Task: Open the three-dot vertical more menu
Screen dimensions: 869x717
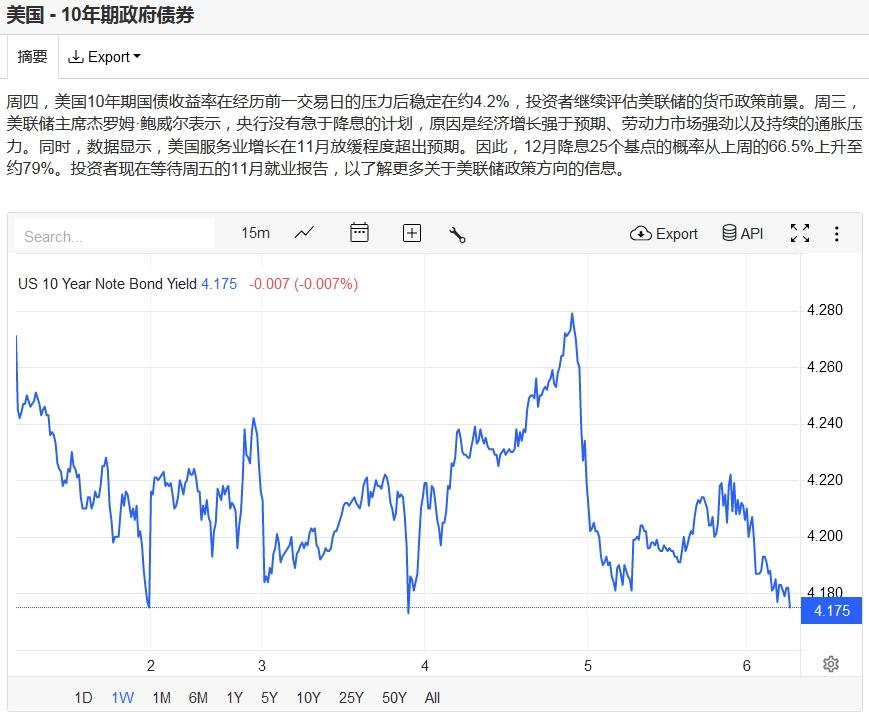Action: click(836, 233)
